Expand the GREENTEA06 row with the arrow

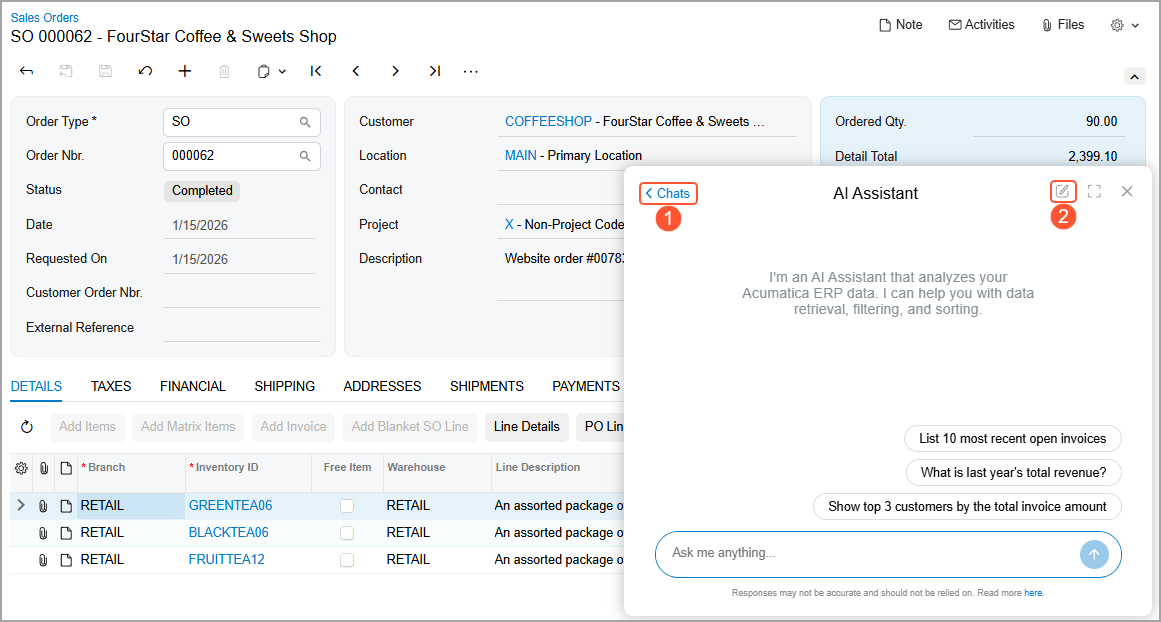click(21, 506)
